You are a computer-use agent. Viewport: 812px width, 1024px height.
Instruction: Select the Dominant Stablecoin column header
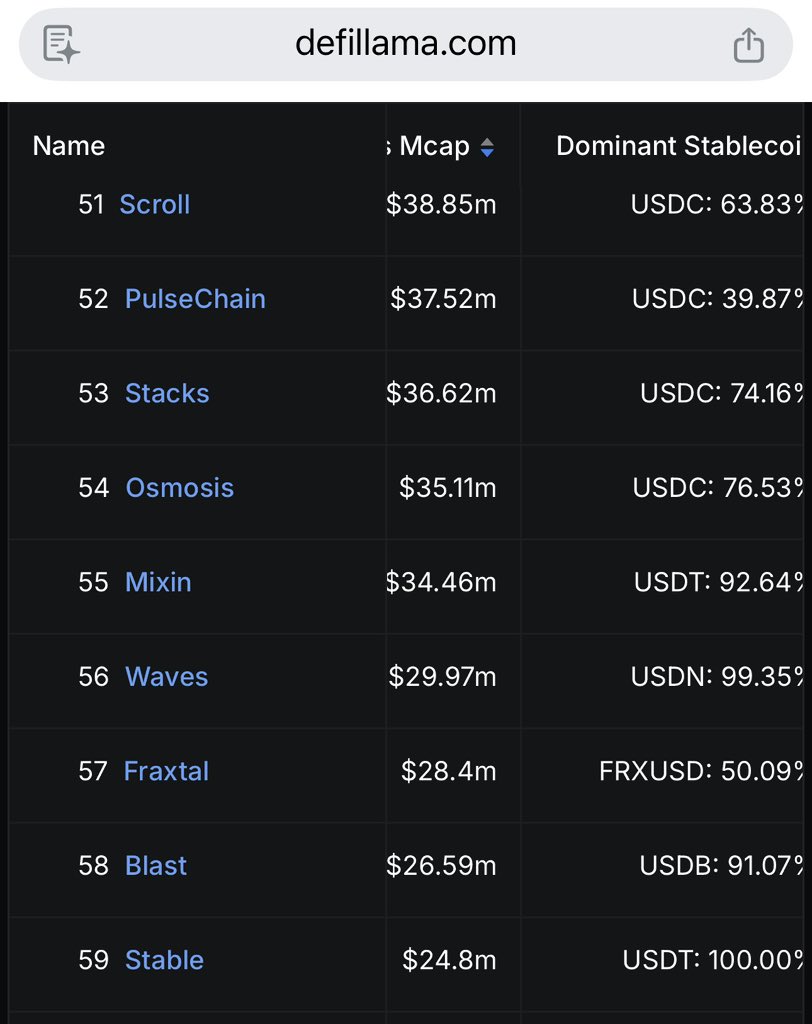pos(678,146)
